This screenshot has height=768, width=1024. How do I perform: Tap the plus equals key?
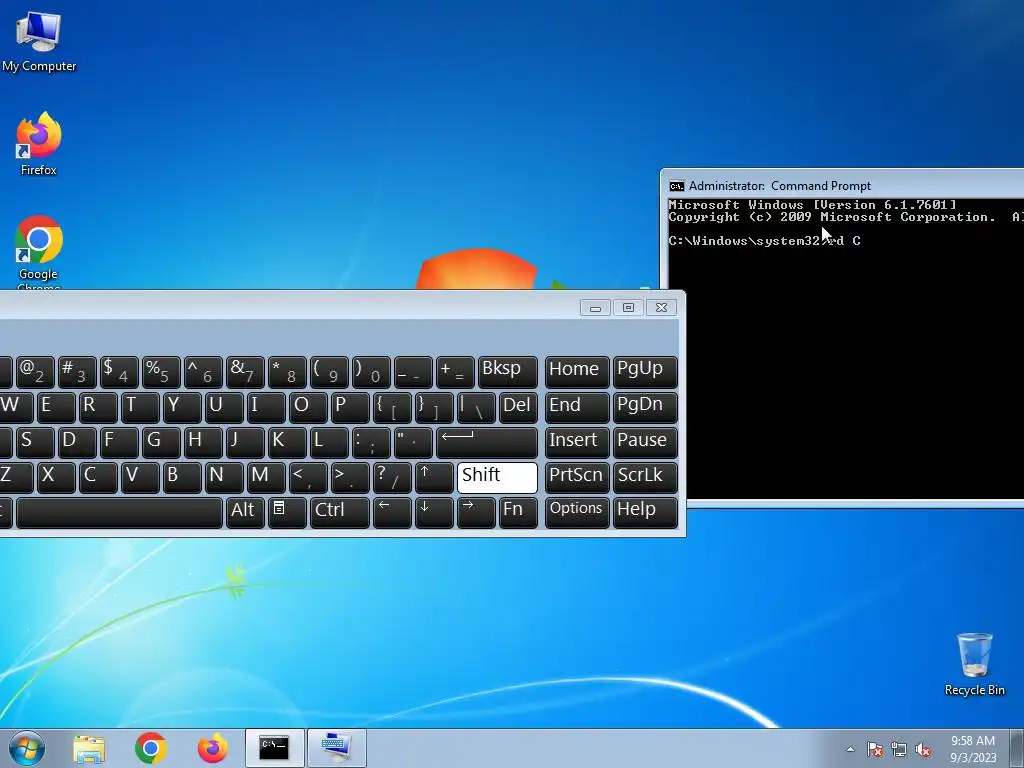click(x=455, y=372)
